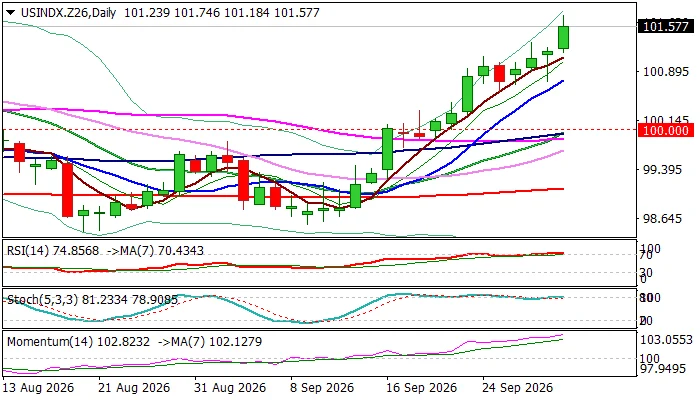Select the 97.9495 momentum scale label

(662, 369)
